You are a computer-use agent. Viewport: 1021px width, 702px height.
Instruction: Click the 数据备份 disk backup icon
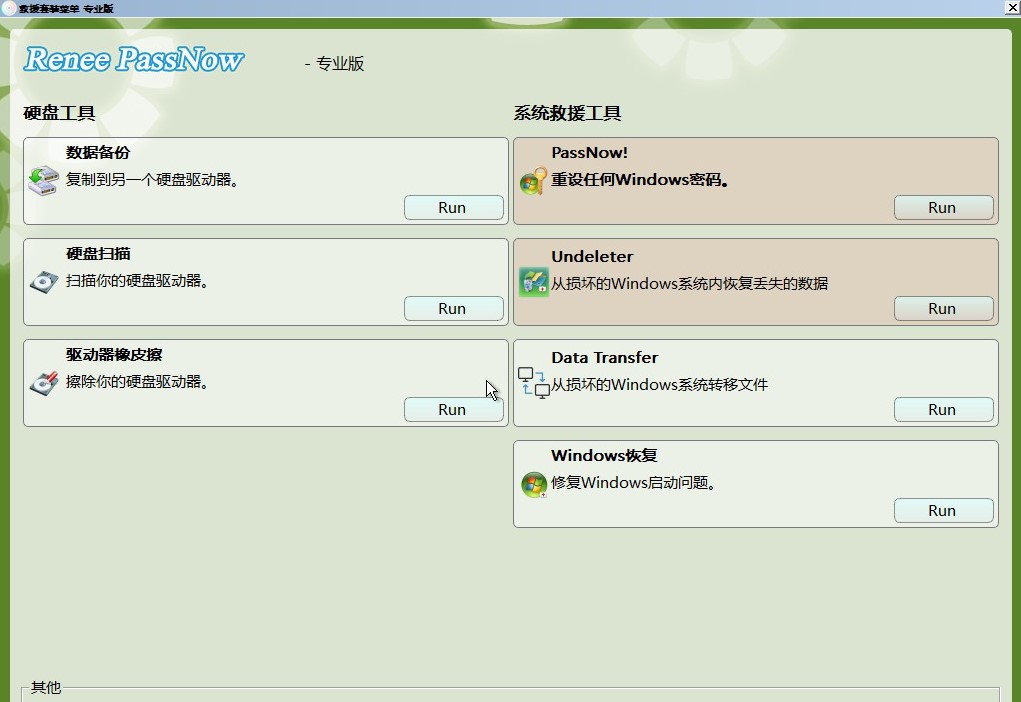tap(44, 180)
